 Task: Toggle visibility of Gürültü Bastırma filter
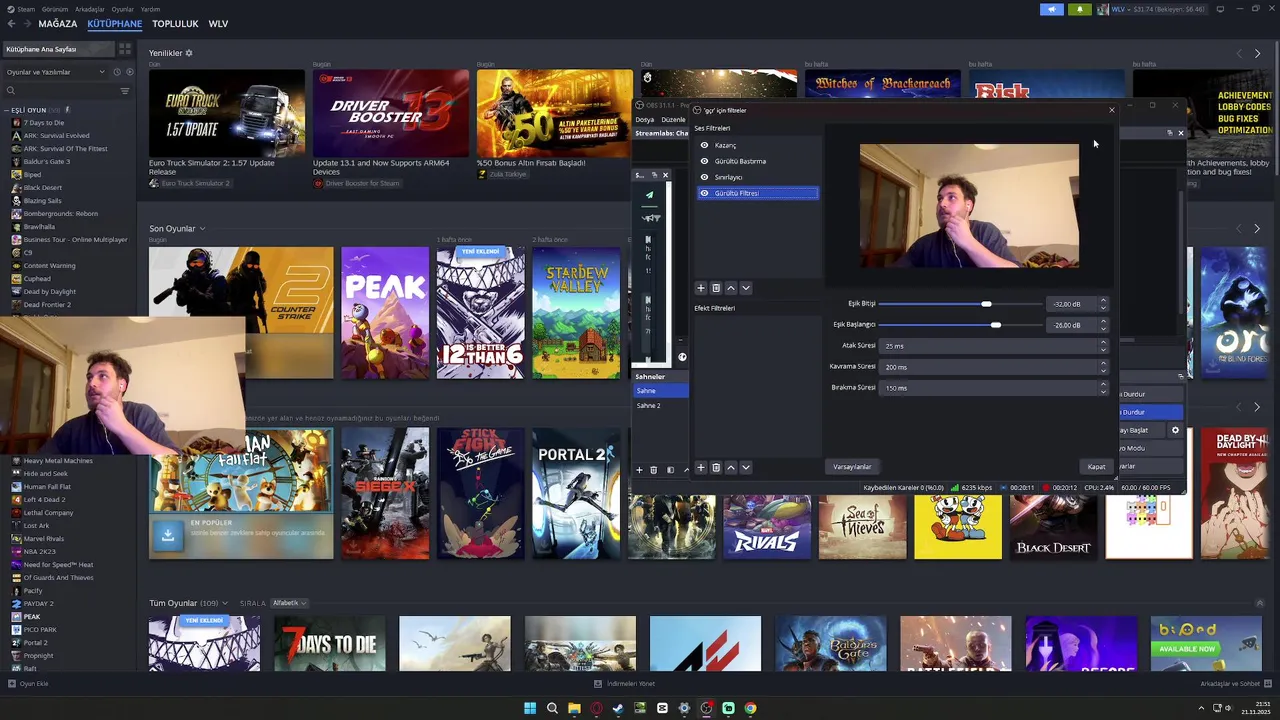tap(704, 161)
